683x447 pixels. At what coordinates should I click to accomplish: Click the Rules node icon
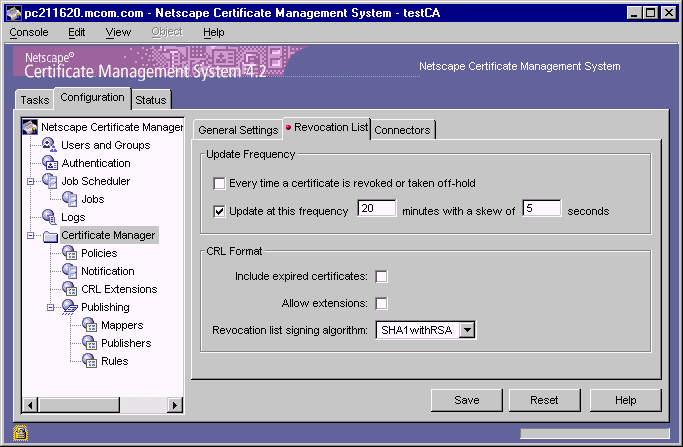point(90,361)
